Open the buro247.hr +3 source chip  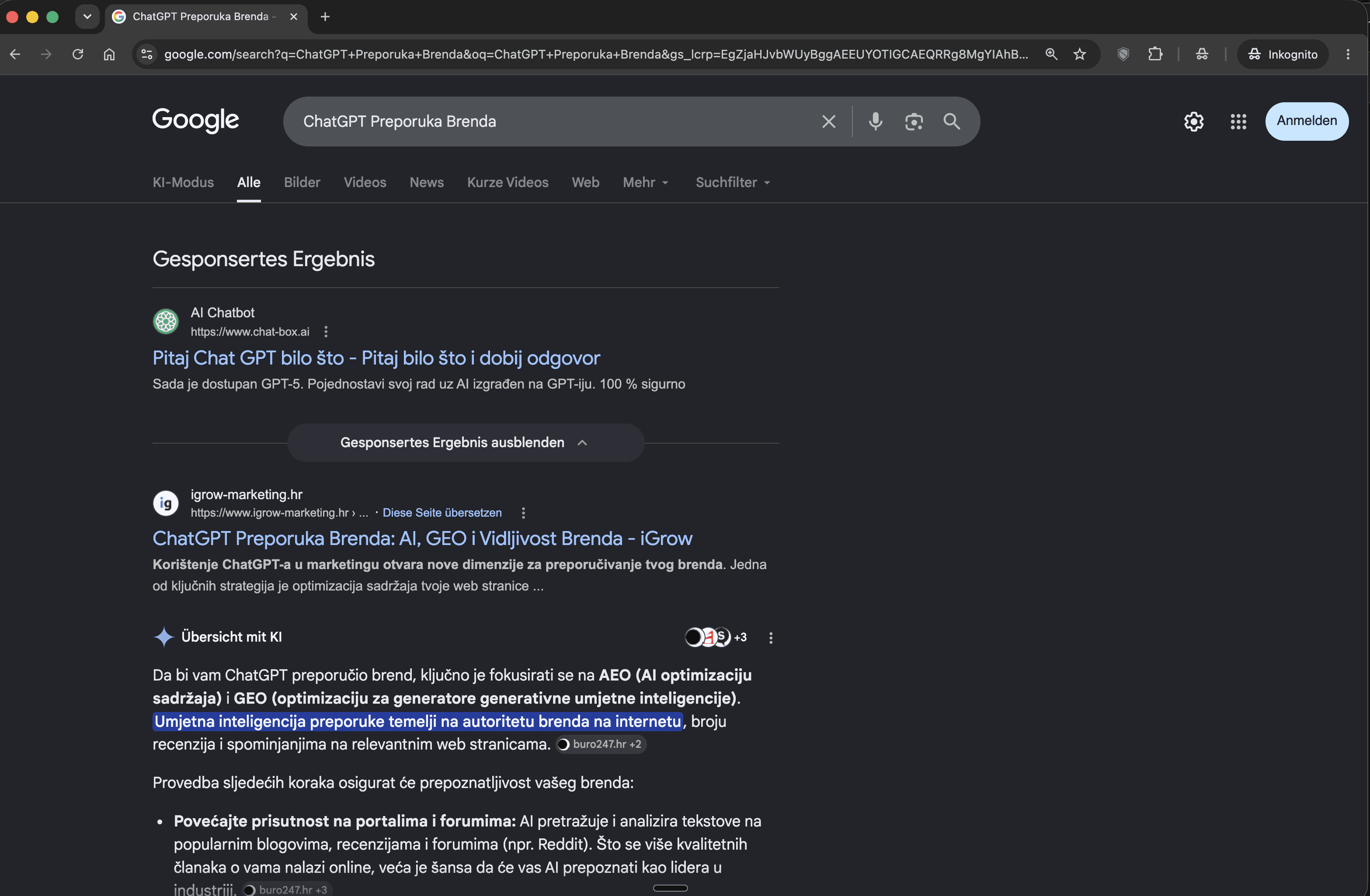[287, 890]
